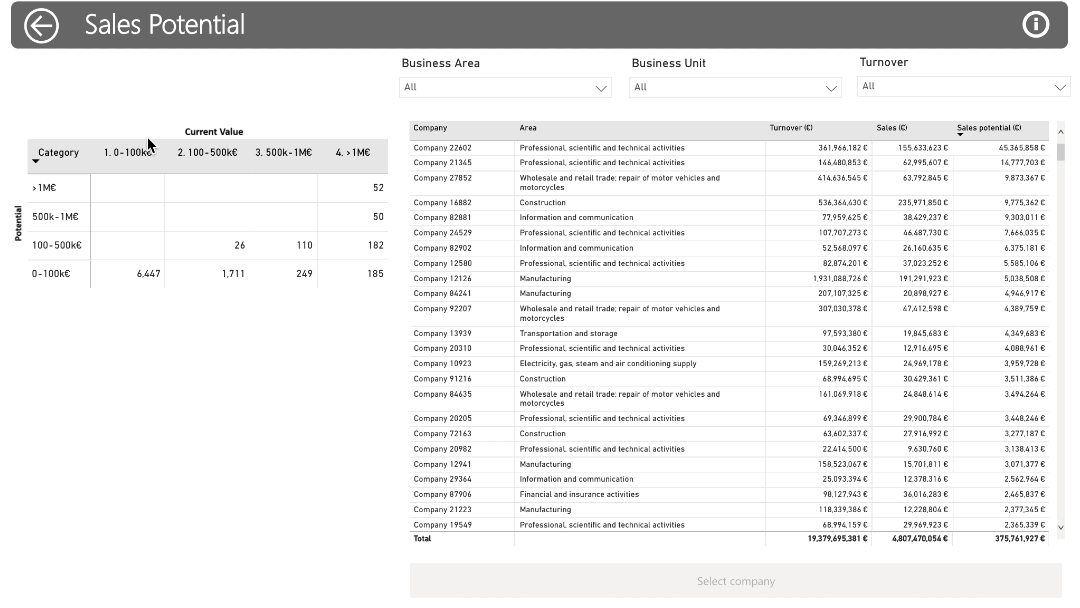
Task: Click the matrix cell with value 182
Action: click(x=353, y=245)
